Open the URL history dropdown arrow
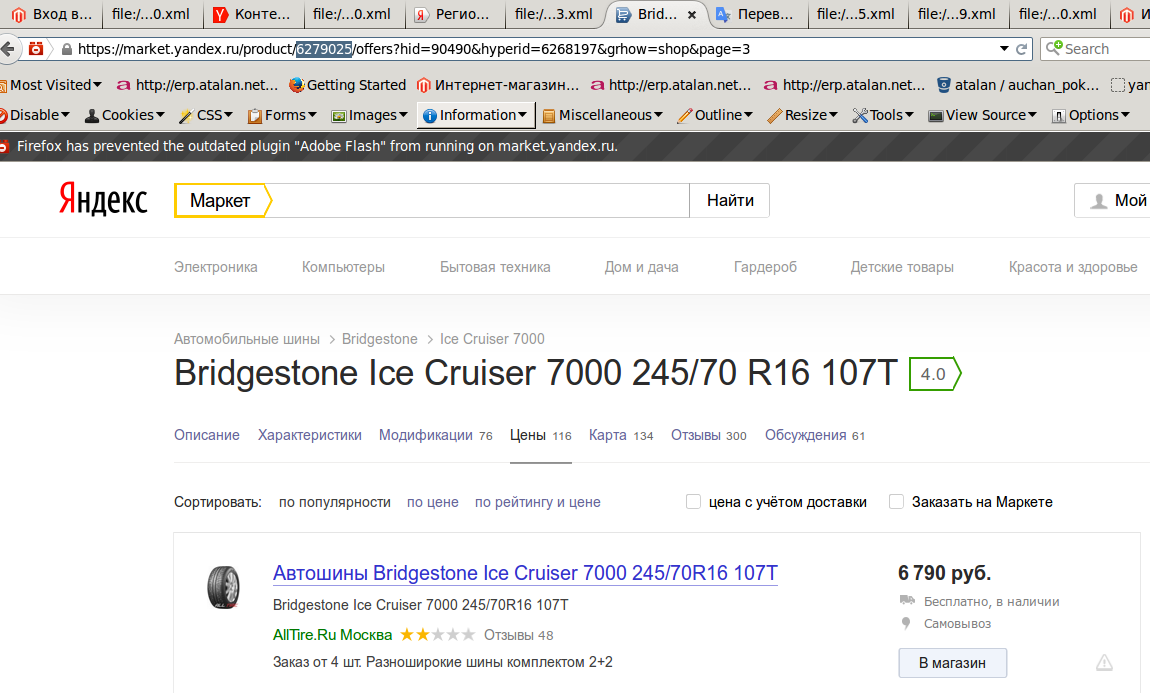 [x=1004, y=49]
